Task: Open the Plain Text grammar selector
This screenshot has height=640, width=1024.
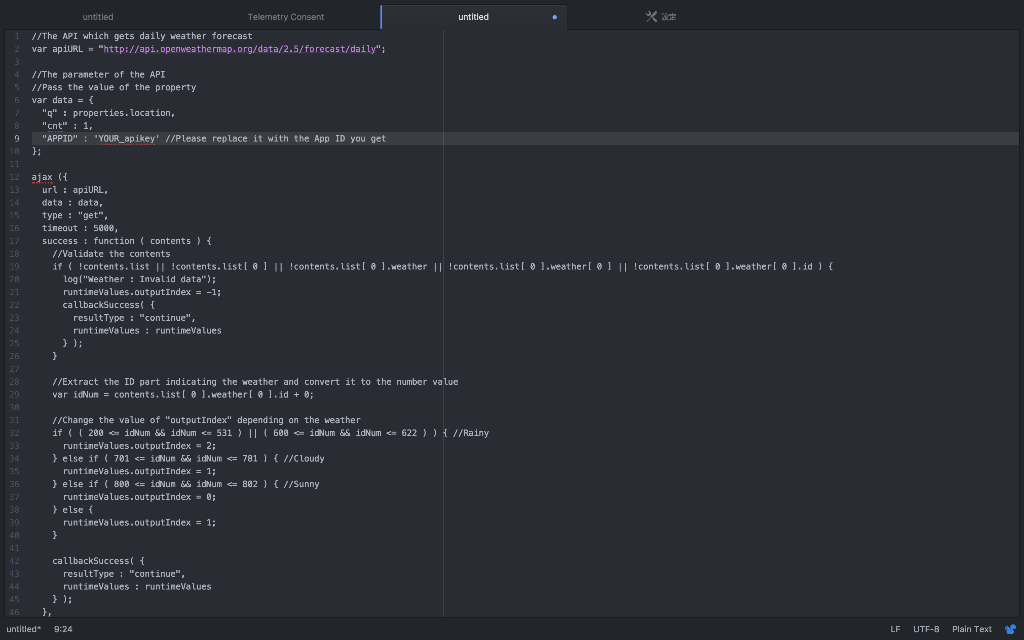Action: click(x=972, y=629)
